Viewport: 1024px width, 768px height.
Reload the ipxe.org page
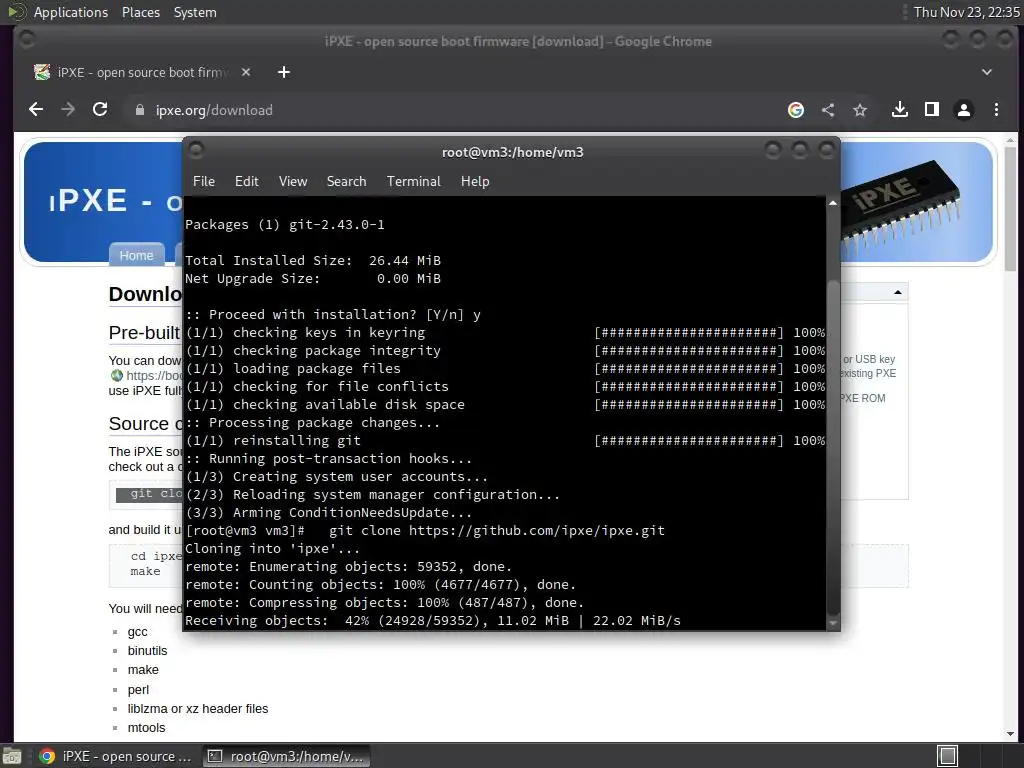coord(100,110)
